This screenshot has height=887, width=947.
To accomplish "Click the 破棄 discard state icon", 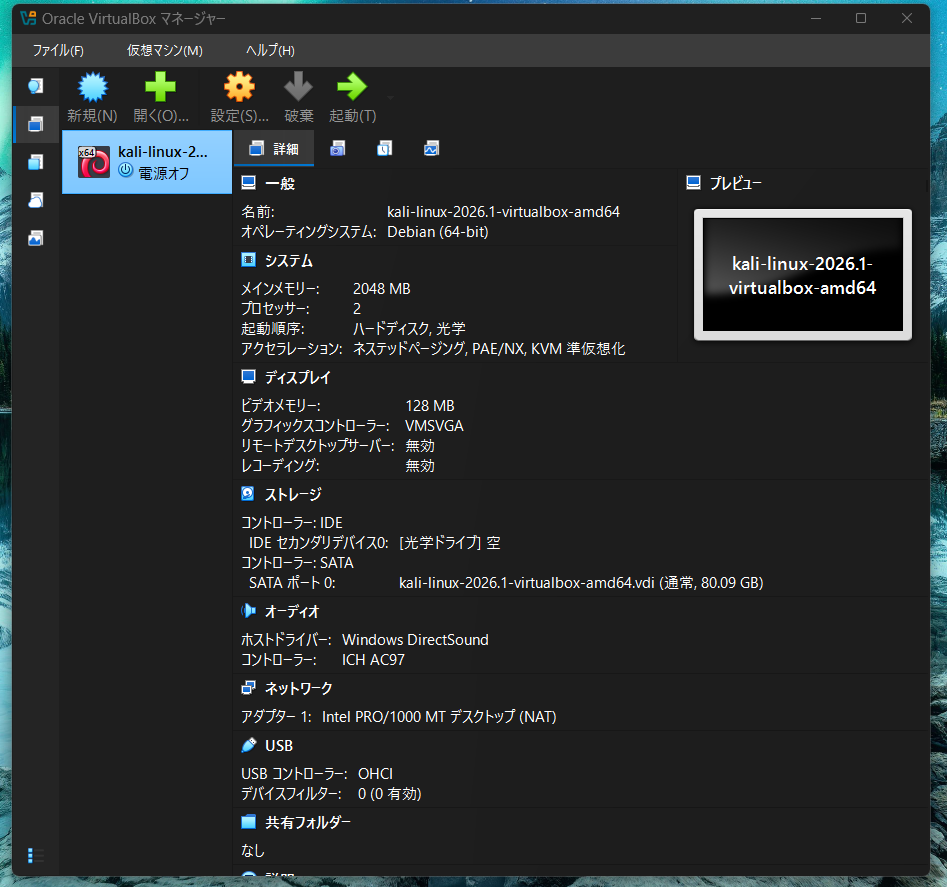I will tap(297, 95).
